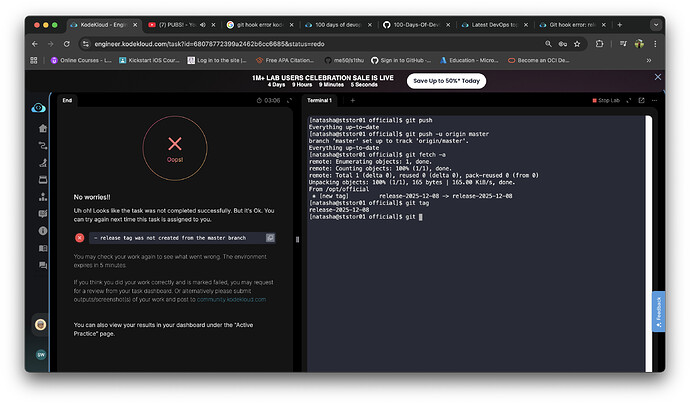Open Log in to the site bookmark
This screenshot has width=690, height=405.
tap(217, 61)
